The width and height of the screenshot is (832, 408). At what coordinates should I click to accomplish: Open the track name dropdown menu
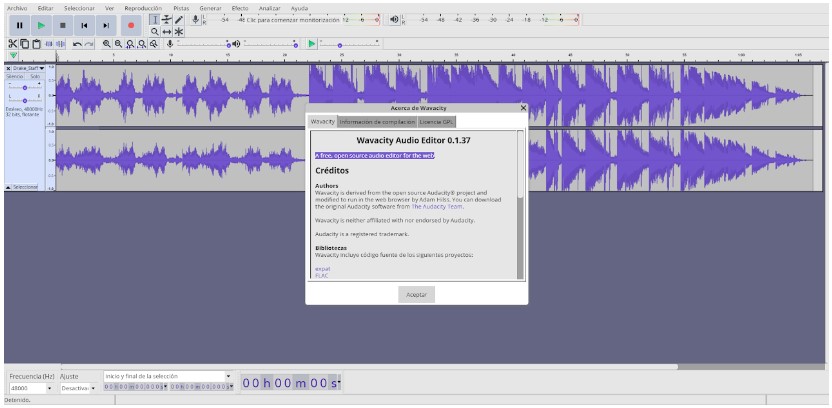[27, 68]
